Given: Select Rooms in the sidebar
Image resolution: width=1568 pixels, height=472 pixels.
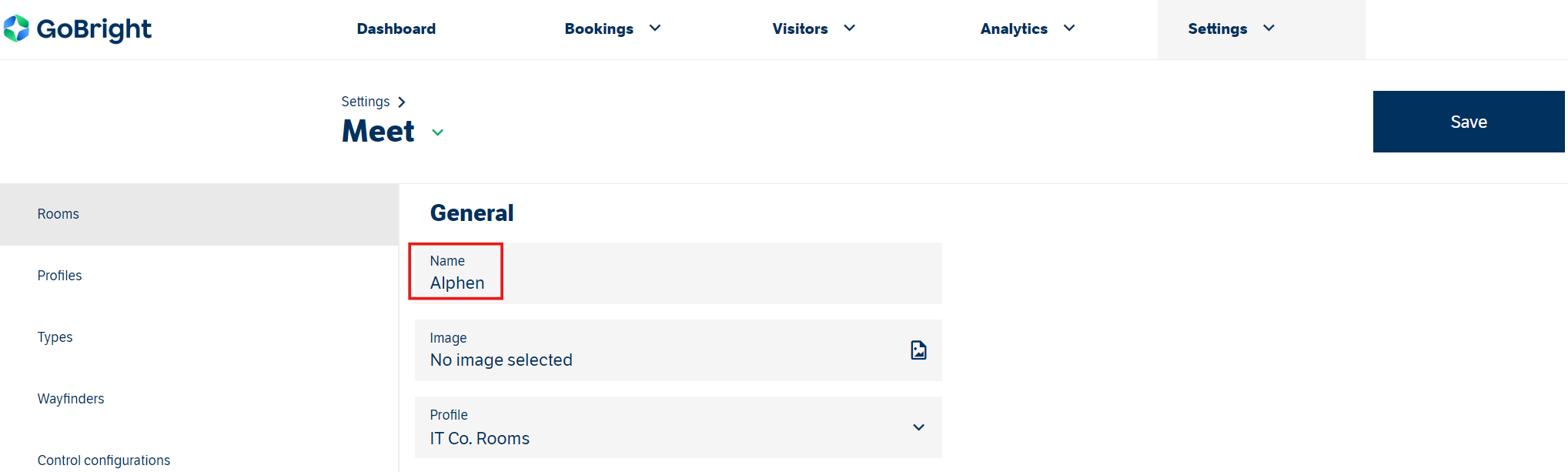Looking at the screenshot, I should point(59,214).
